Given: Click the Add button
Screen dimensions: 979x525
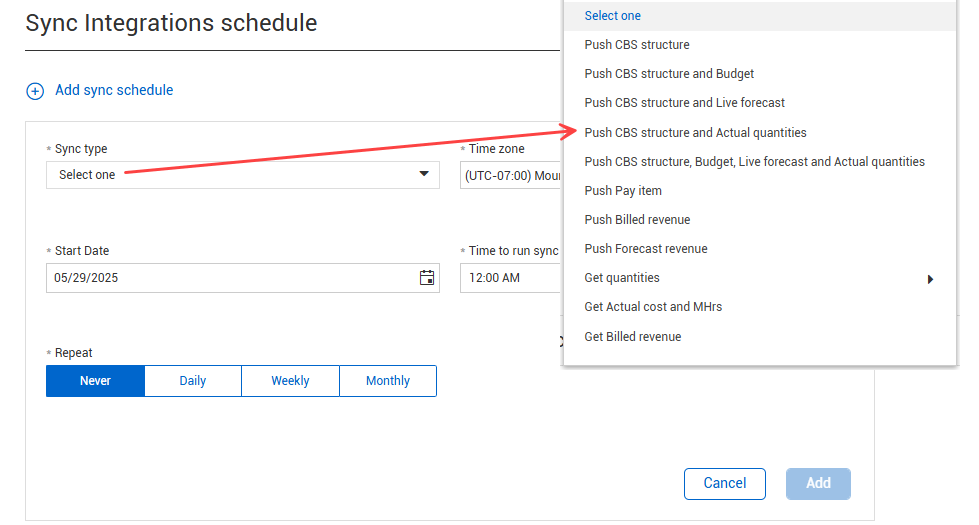Looking at the screenshot, I should (x=818, y=484).
